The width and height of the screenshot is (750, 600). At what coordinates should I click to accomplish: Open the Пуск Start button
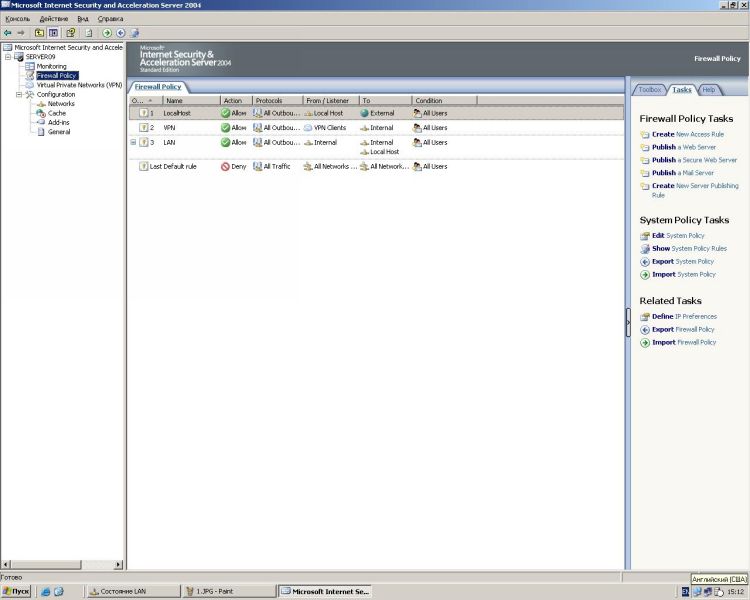[16, 592]
